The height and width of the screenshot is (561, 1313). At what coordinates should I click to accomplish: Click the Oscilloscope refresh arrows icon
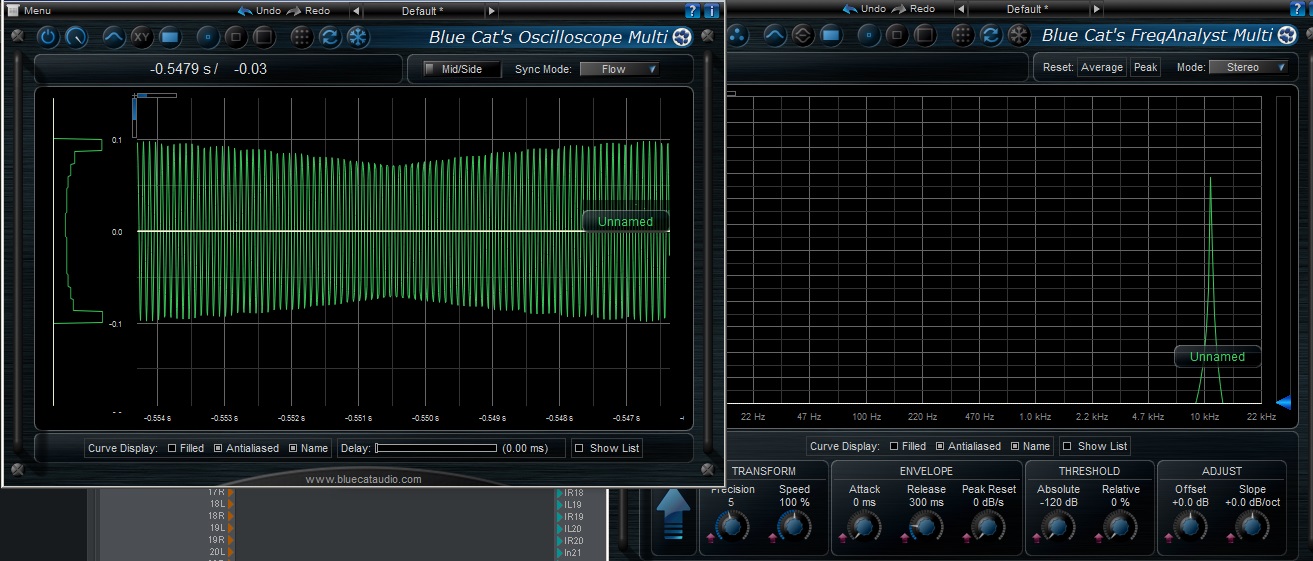coord(330,38)
